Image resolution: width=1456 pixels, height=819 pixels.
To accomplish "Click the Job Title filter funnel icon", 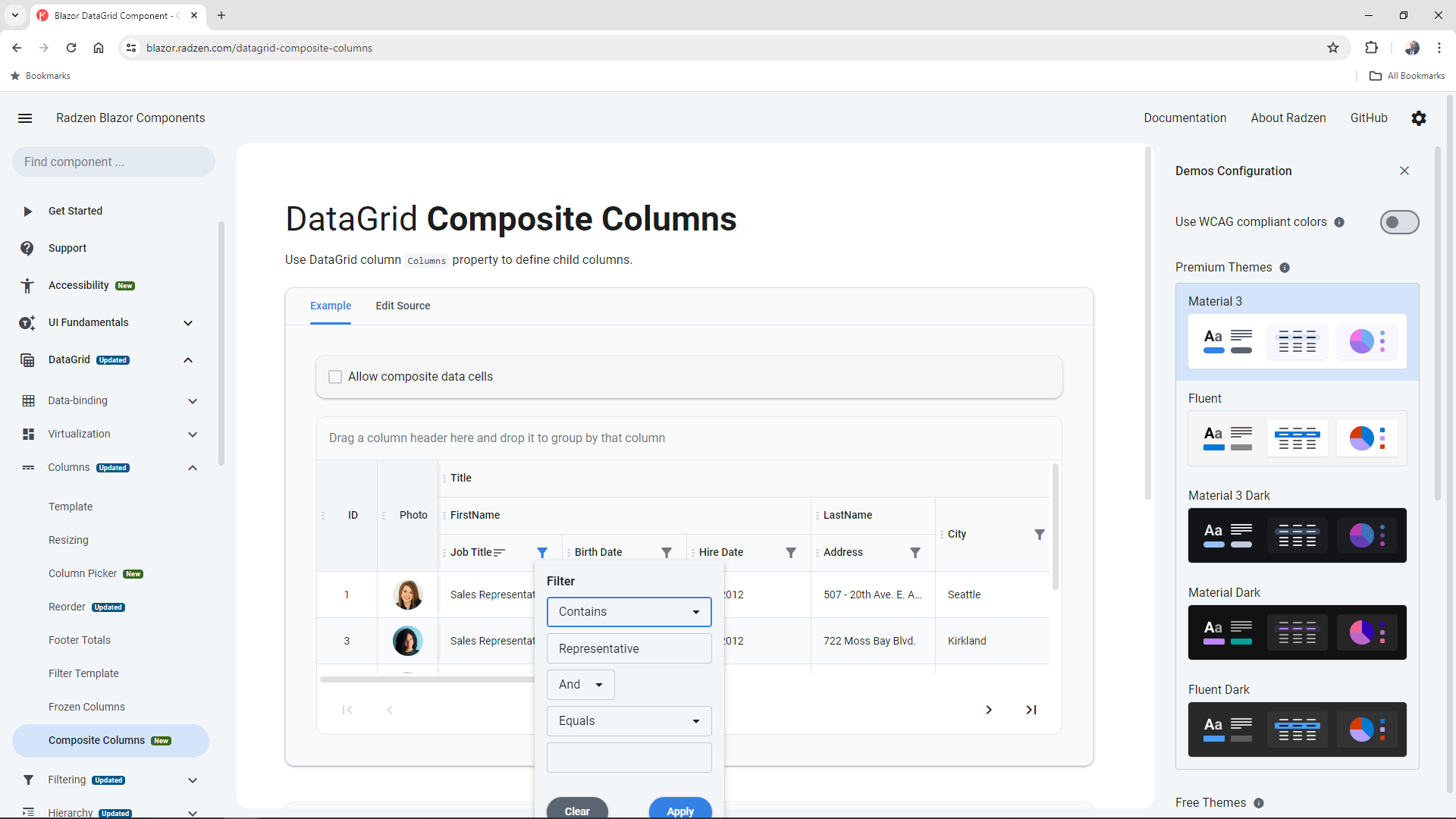I will [542, 553].
